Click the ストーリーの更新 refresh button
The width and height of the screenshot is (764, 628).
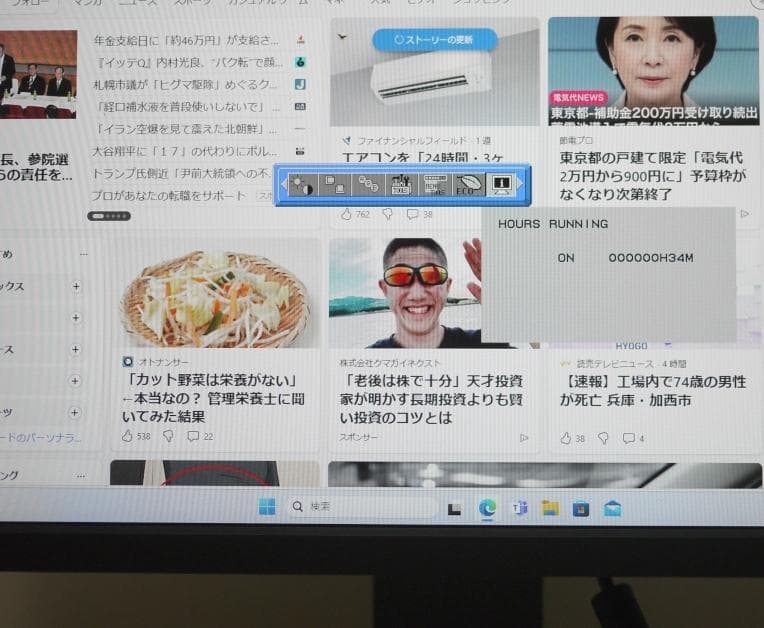pyautogui.click(x=434, y=40)
